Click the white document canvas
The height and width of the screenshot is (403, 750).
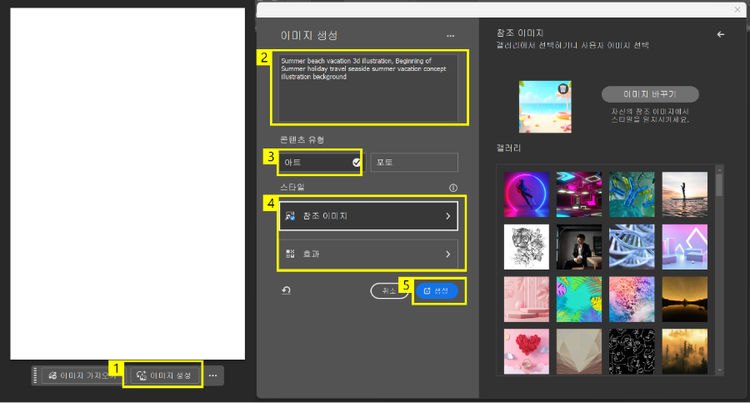click(127, 184)
